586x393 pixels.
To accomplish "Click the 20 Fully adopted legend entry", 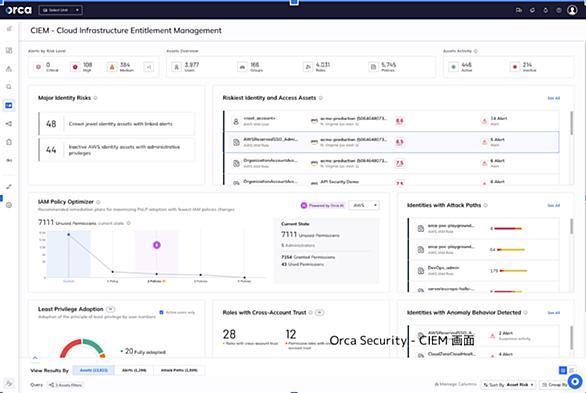I will point(143,352).
